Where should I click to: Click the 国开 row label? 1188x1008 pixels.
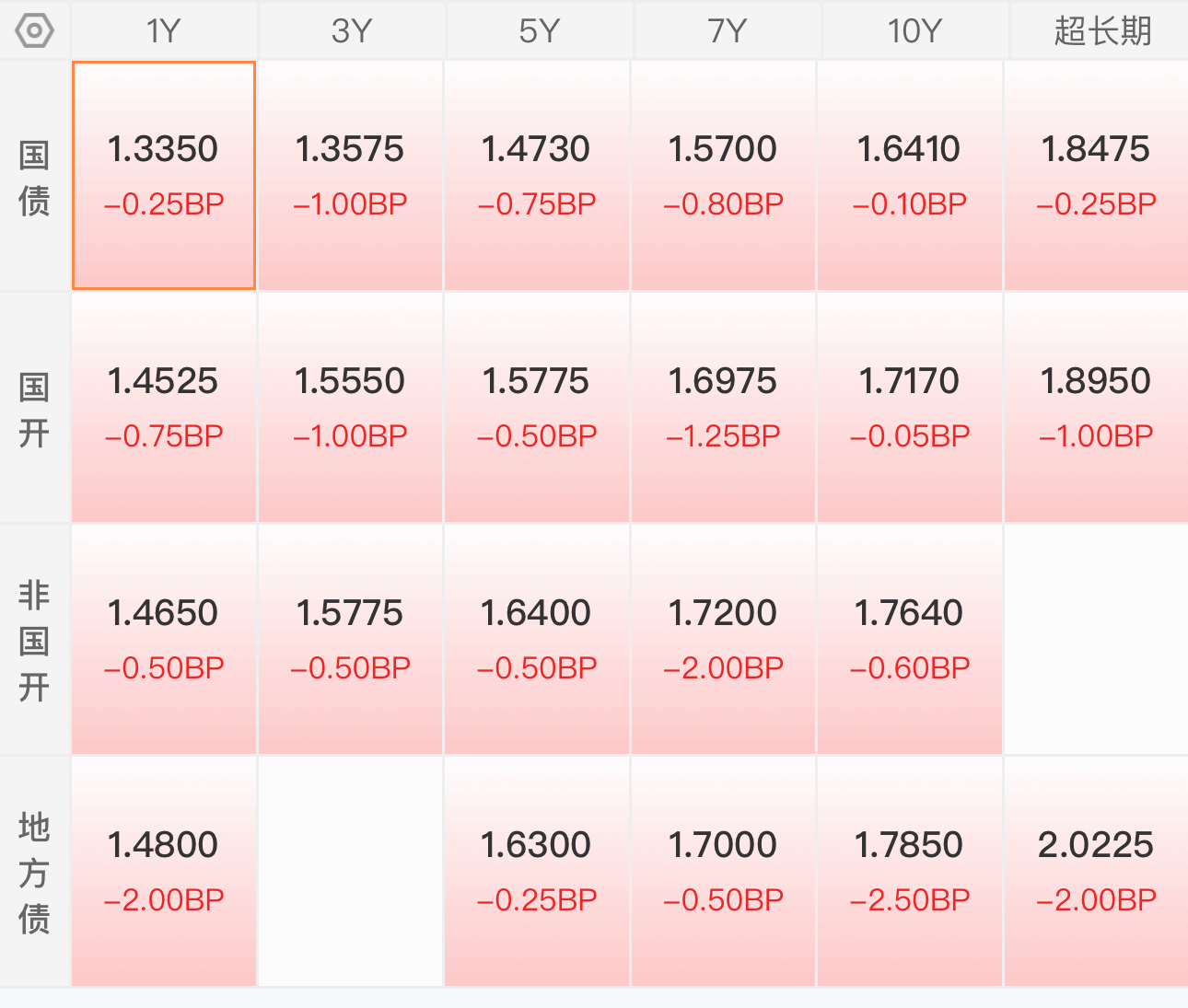[34, 409]
